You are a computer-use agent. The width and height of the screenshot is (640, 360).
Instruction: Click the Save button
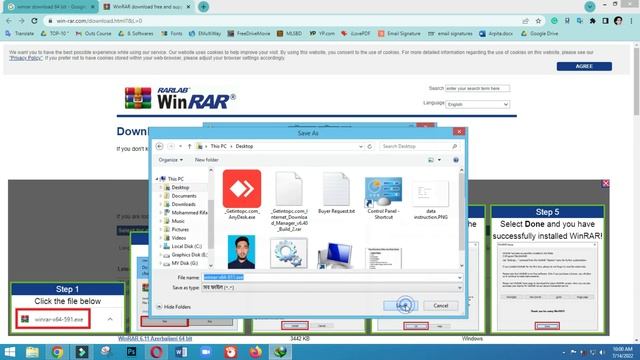pyautogui.click(x=400, y=306)
